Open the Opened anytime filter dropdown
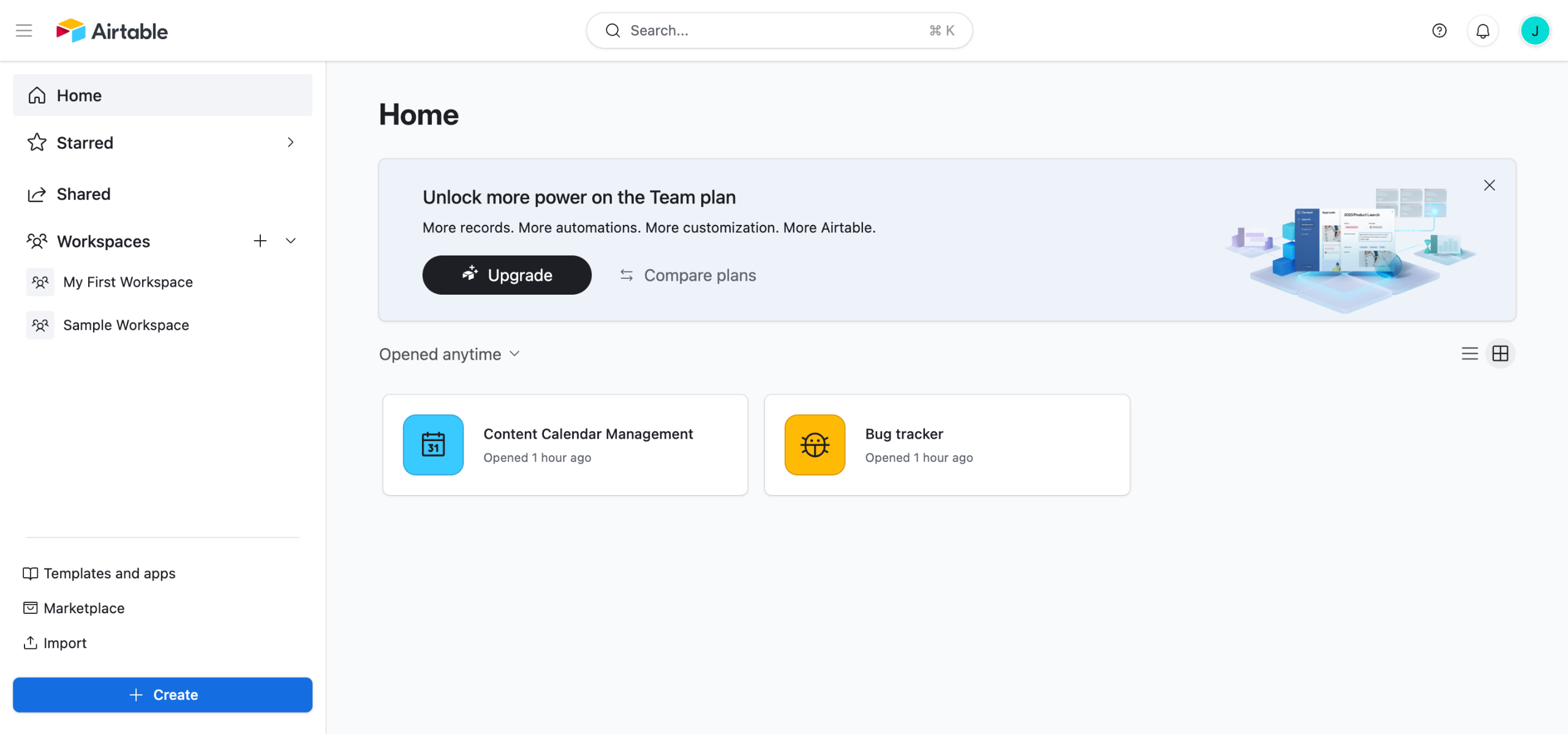Viewport: 1568px width, 734px height. pyautogui.click(x=450, y=354)
